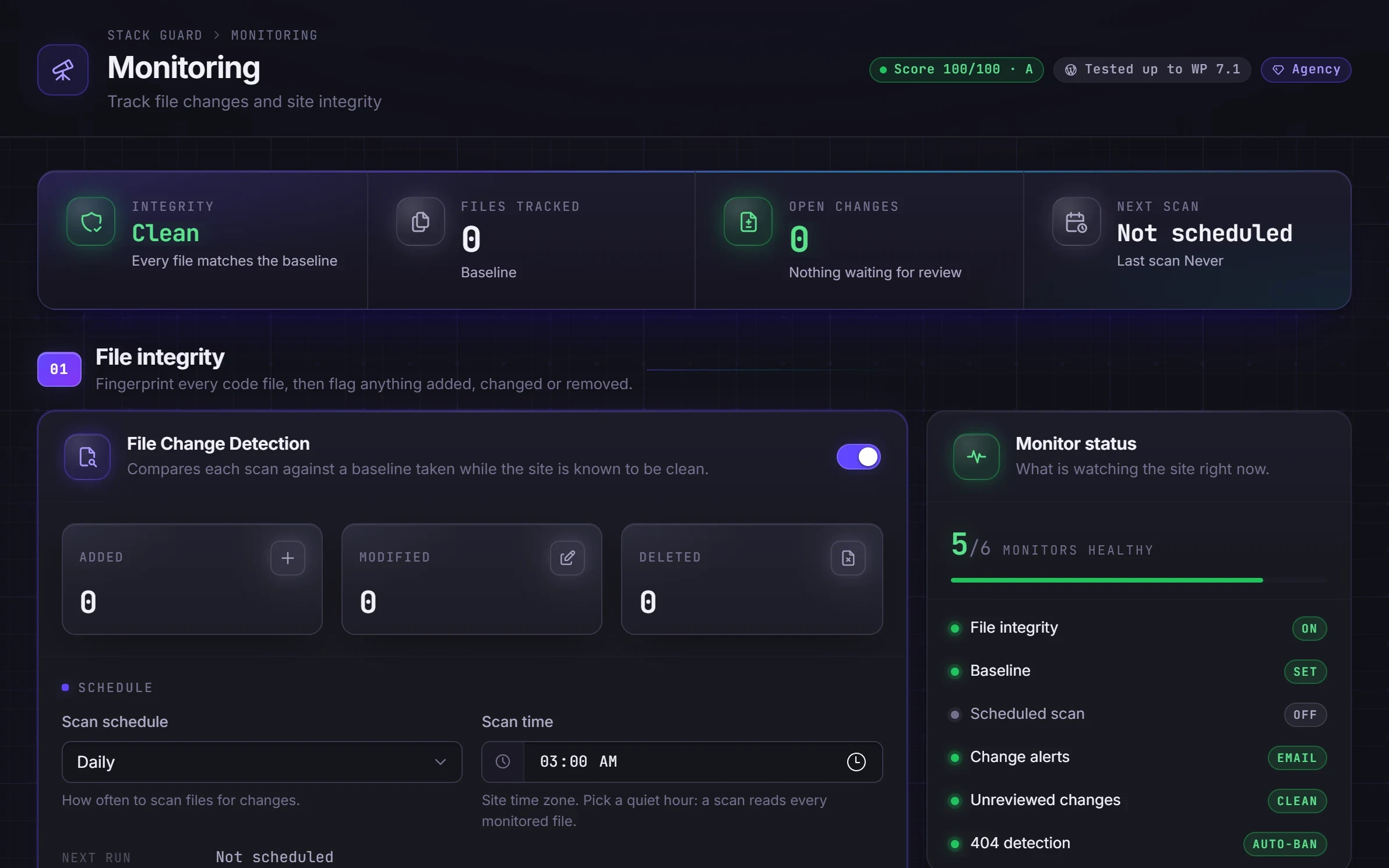Click the telescope Monitoring page icon
The width and height of the screenshot is (1389, 868).
pos(63,70)
